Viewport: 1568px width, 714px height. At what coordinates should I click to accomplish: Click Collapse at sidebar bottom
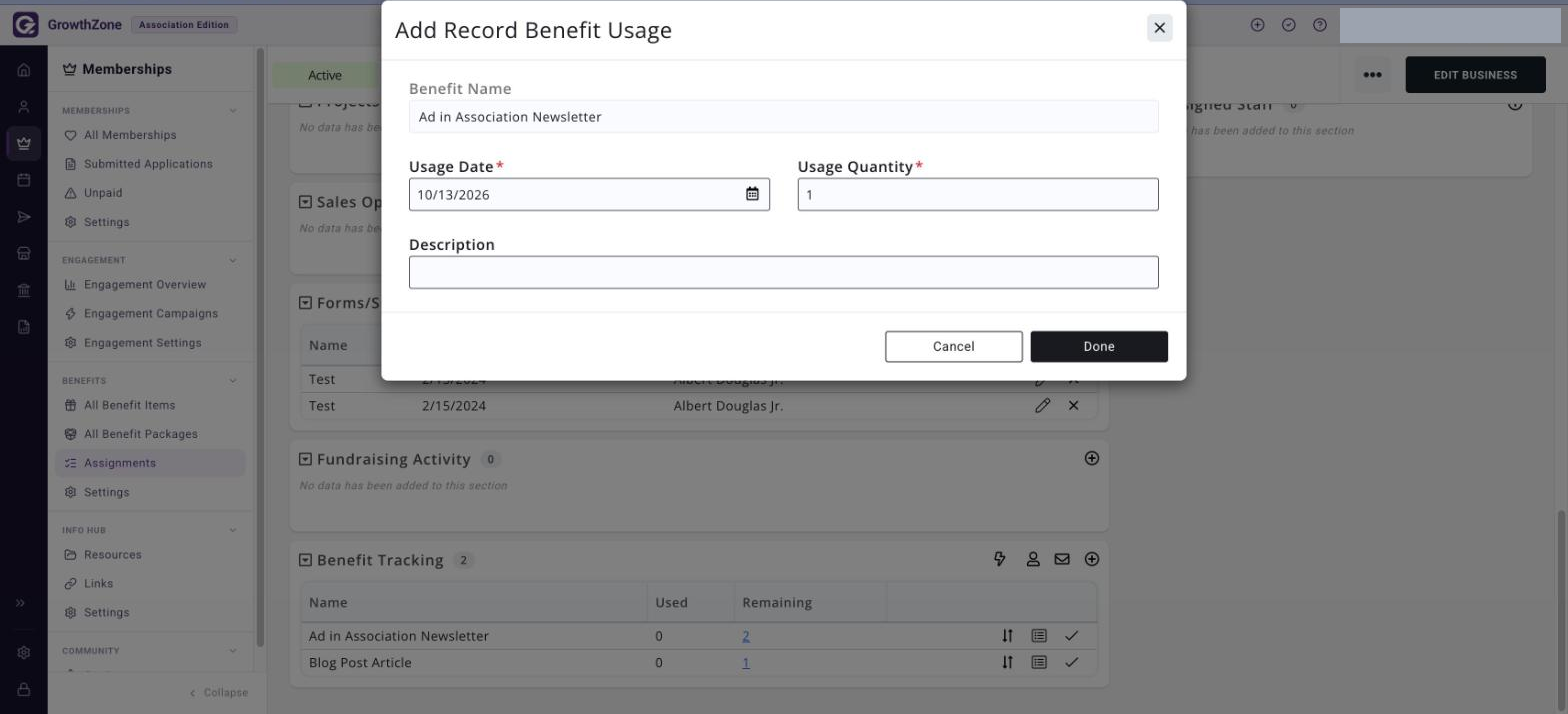[218, 693]
